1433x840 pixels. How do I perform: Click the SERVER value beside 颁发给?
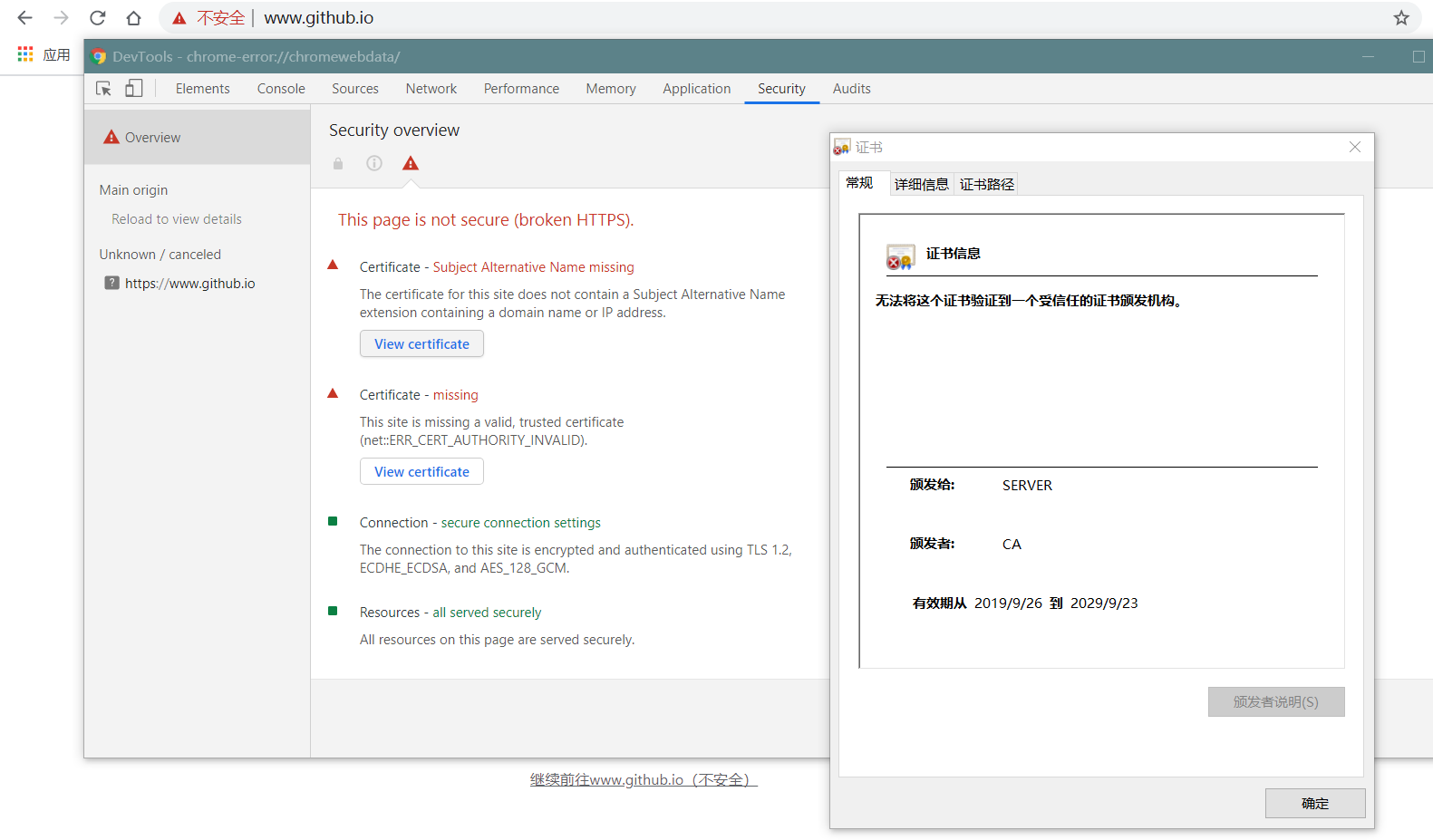[x=1027, y=486]
